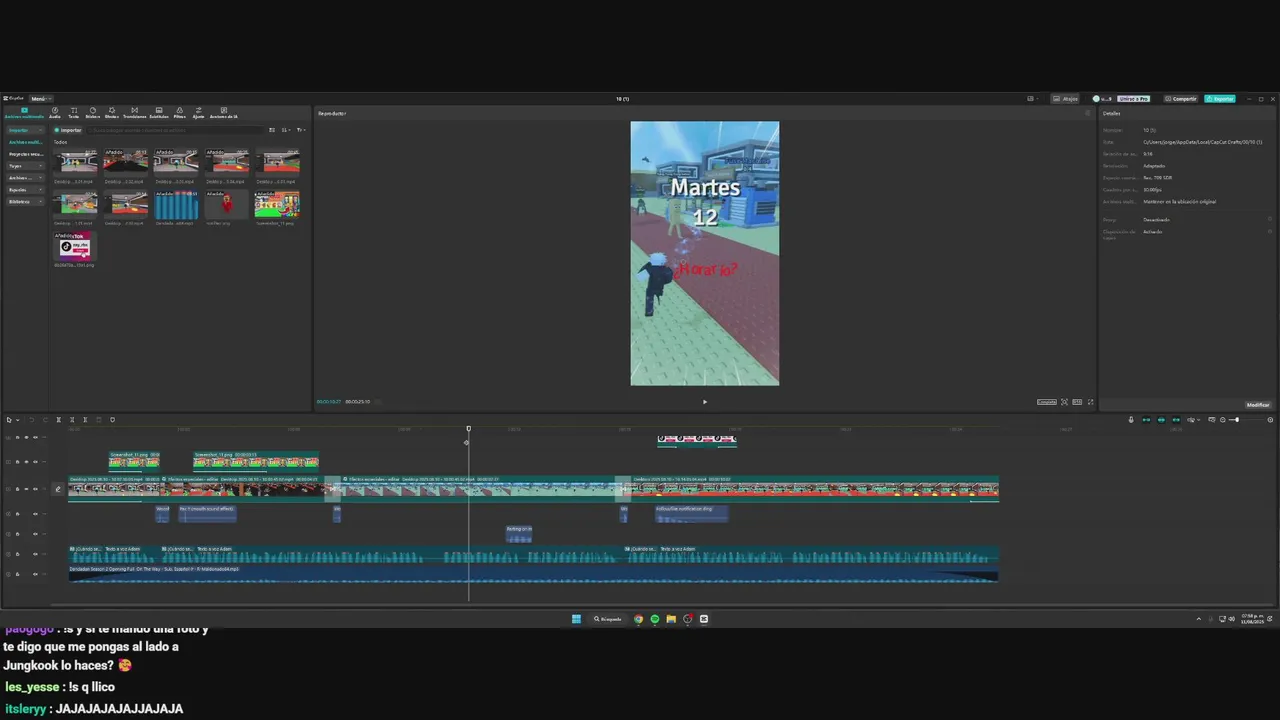Open the Menú dropdown

41,99
